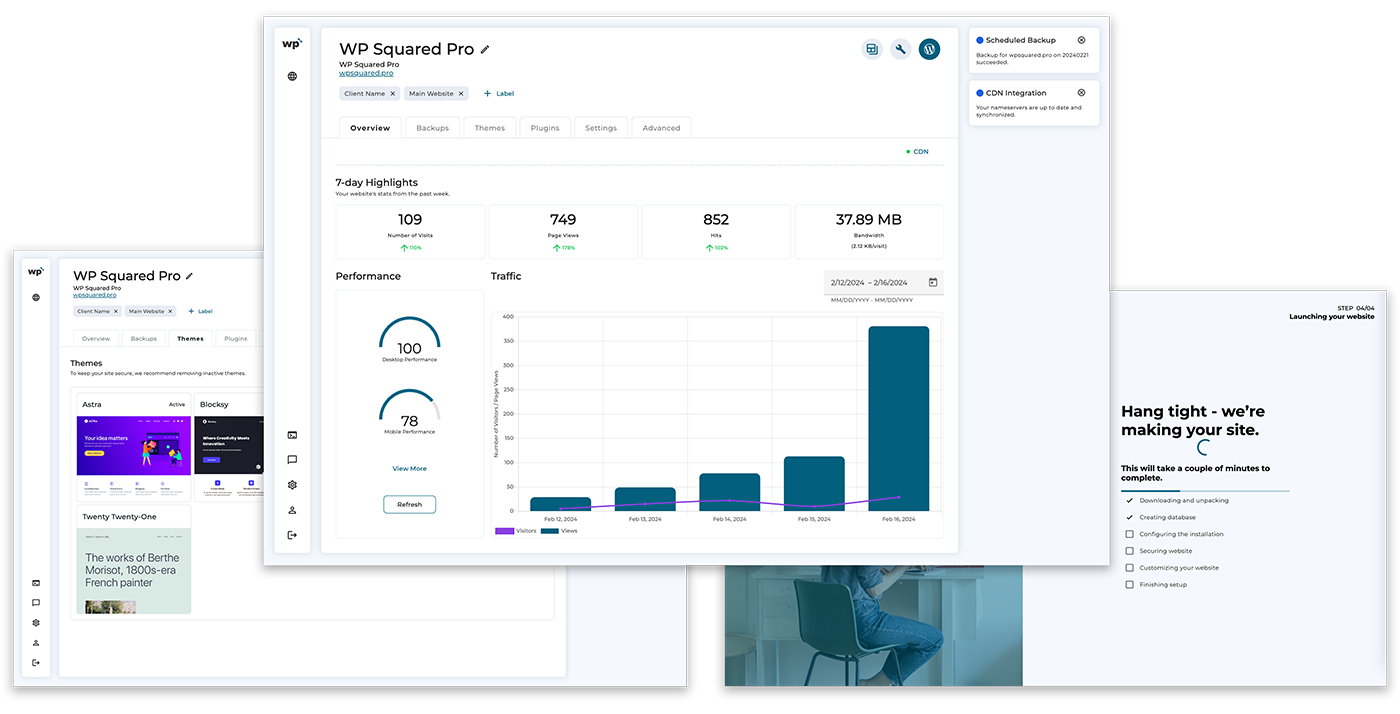The height and width of the screenshot is (714, 1400).
Task: Open the globe sites icon in the Overview window sidebar
Action: click(x=292, y=76)
